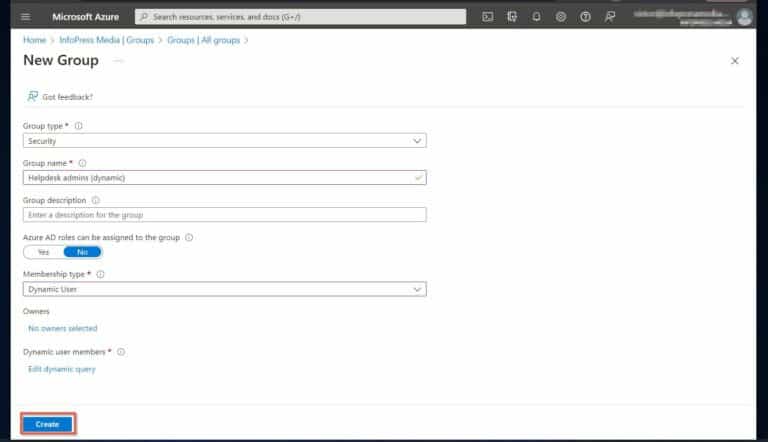Open the Group type dropdown
This screenshot has height=442, width=768.
coord(224,141)
